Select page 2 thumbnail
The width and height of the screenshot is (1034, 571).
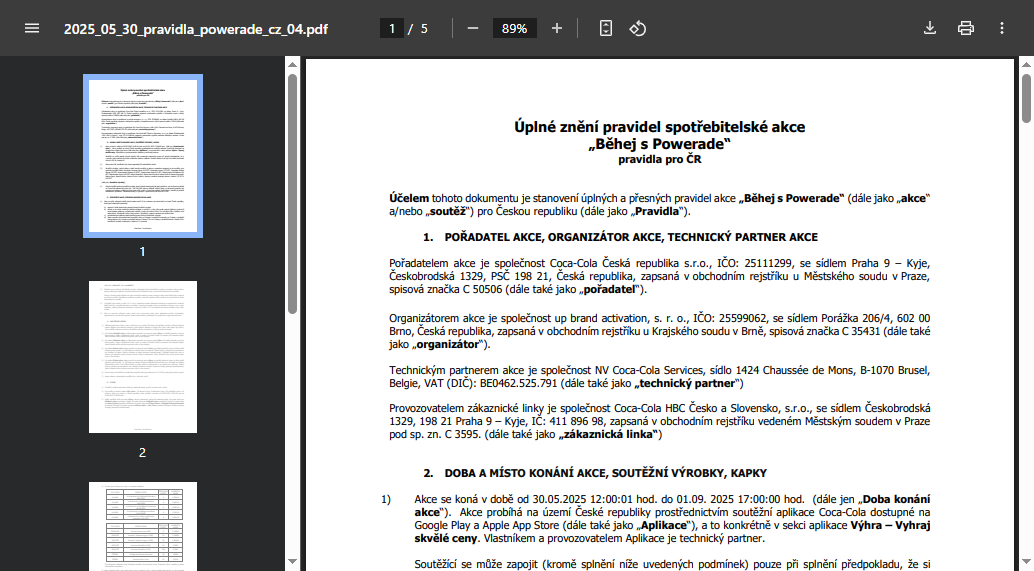[143, 357]
